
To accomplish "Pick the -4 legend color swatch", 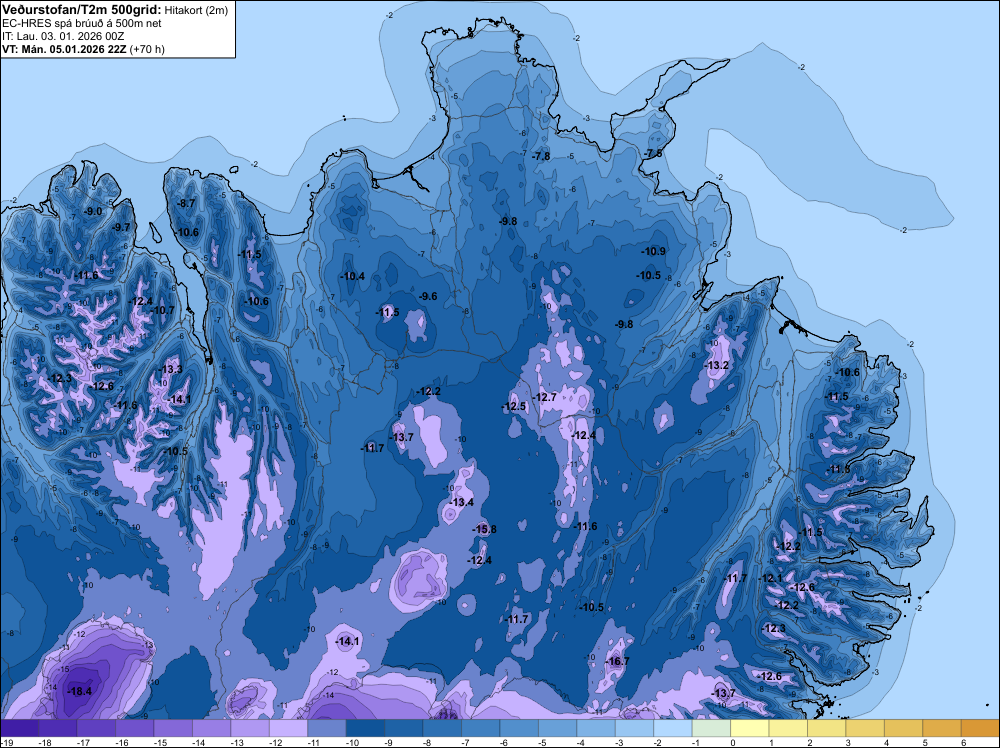I will [x=596, y=728].
